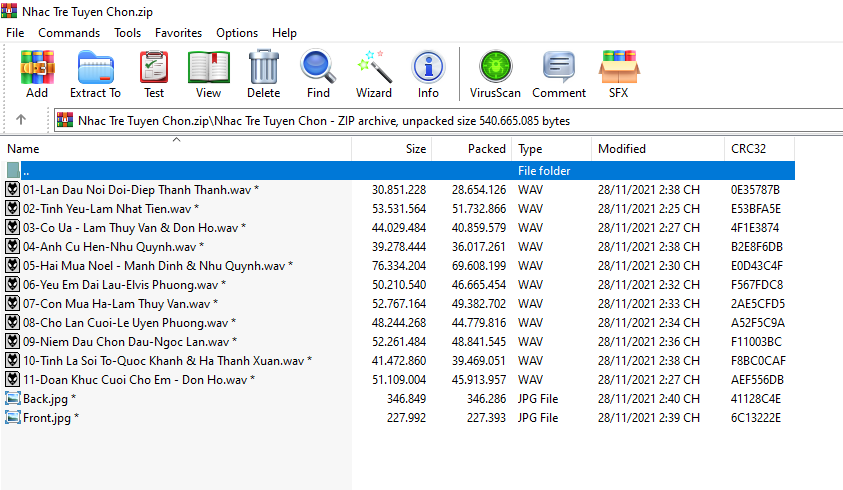Click the file icon of 07-Con Mua Ha
The width and height of the screenshot is (843, 490).
click(12, 303)
